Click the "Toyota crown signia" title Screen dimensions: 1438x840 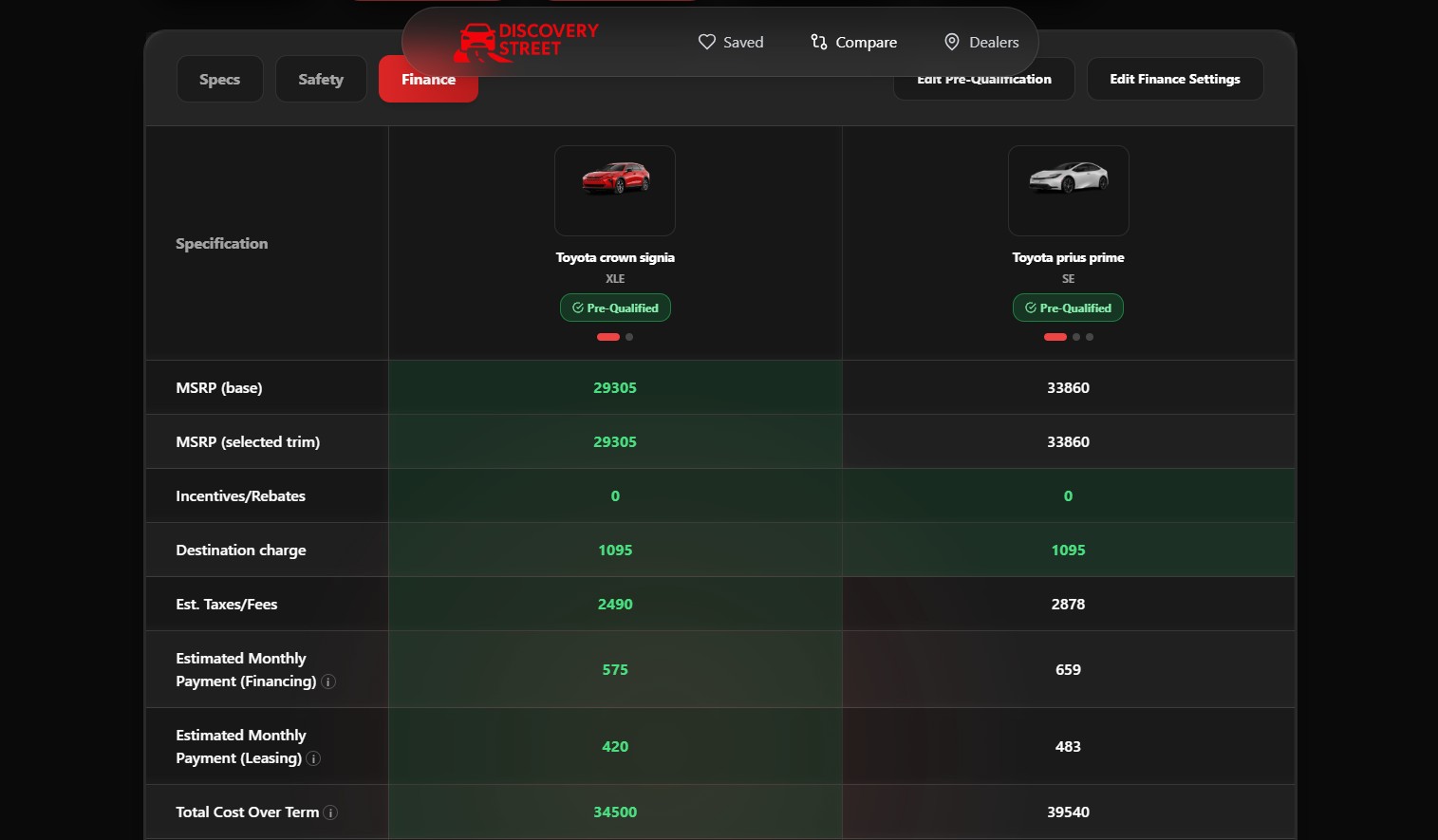[x=615, y=257]
